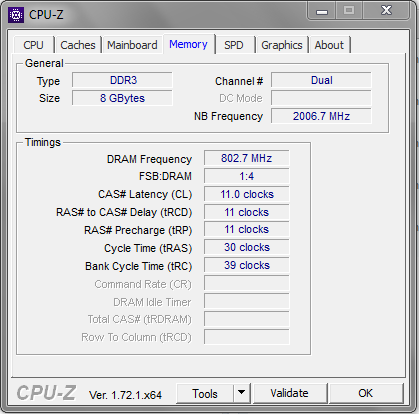Click the DRAM Frequency value field
The width and height of the screenshot is (419, 414).
pyautogui.click(x=247, y=158)
